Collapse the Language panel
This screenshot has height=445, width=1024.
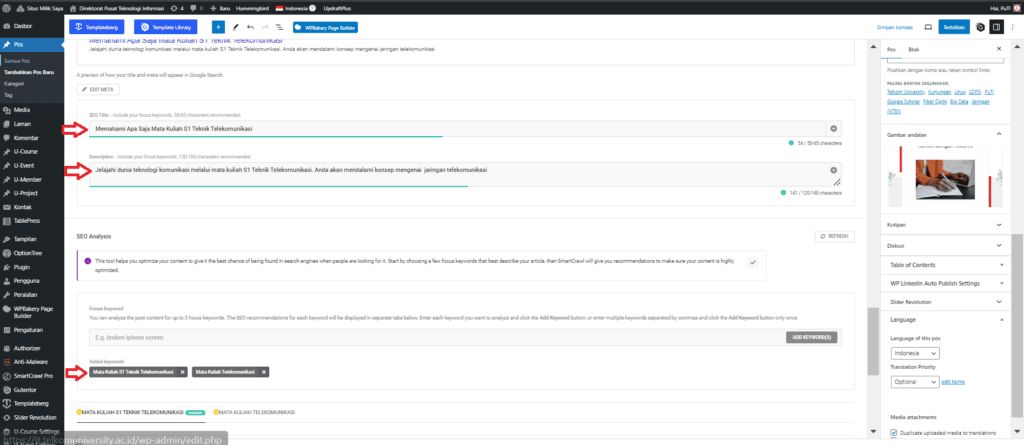coord(944,320)
